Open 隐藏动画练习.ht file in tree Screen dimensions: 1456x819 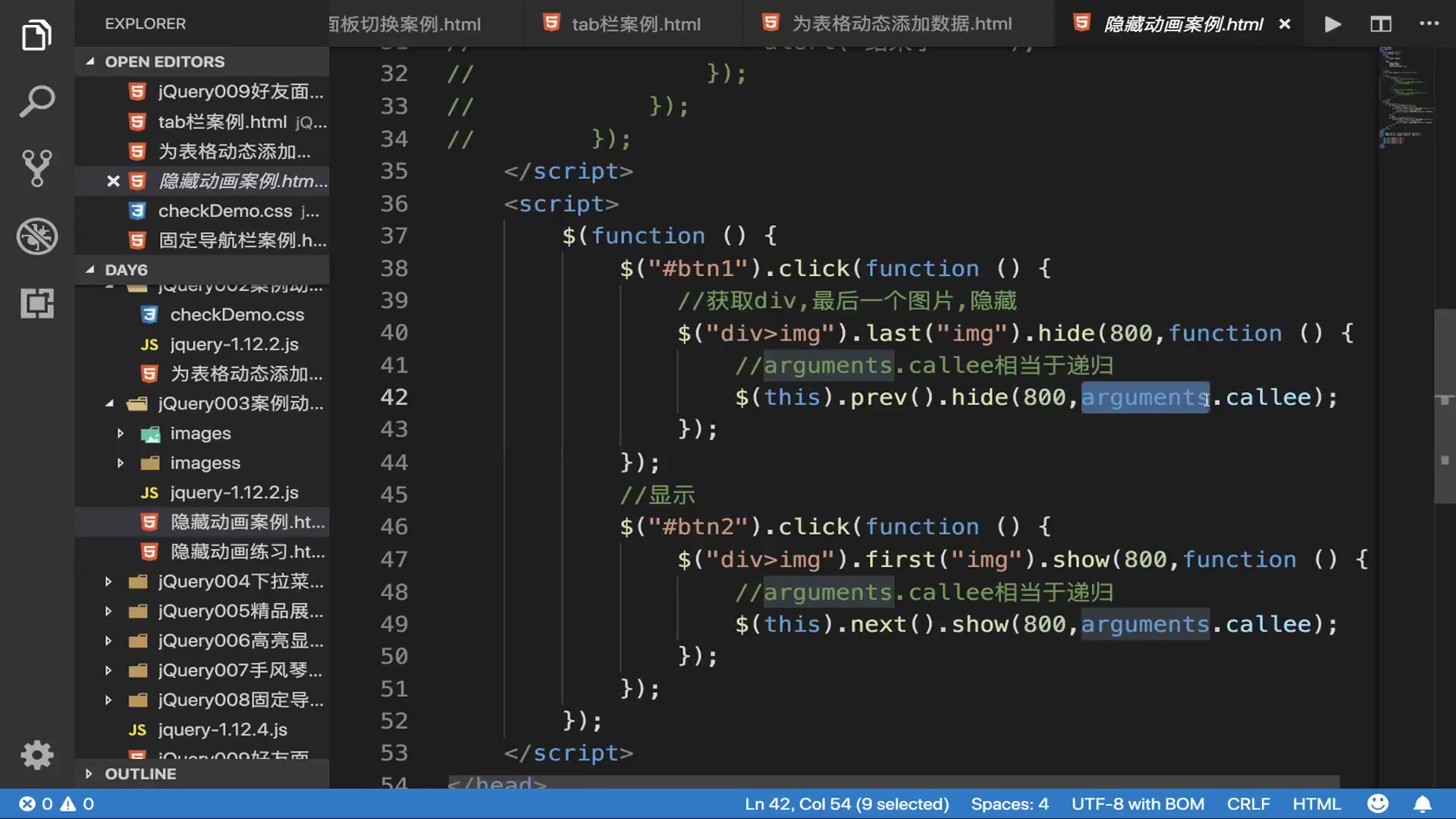click(x=202, y=552)
